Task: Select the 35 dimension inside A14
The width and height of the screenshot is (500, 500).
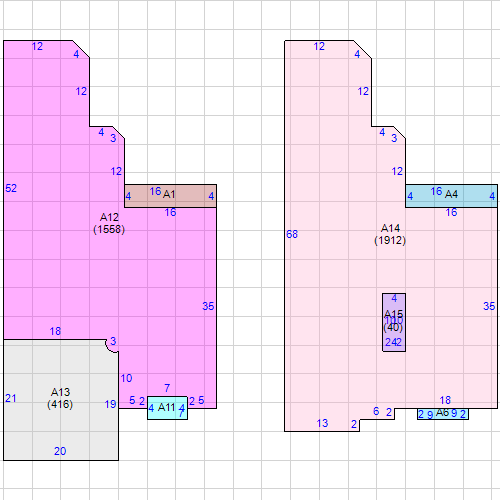Action: (x=489, y=306)
